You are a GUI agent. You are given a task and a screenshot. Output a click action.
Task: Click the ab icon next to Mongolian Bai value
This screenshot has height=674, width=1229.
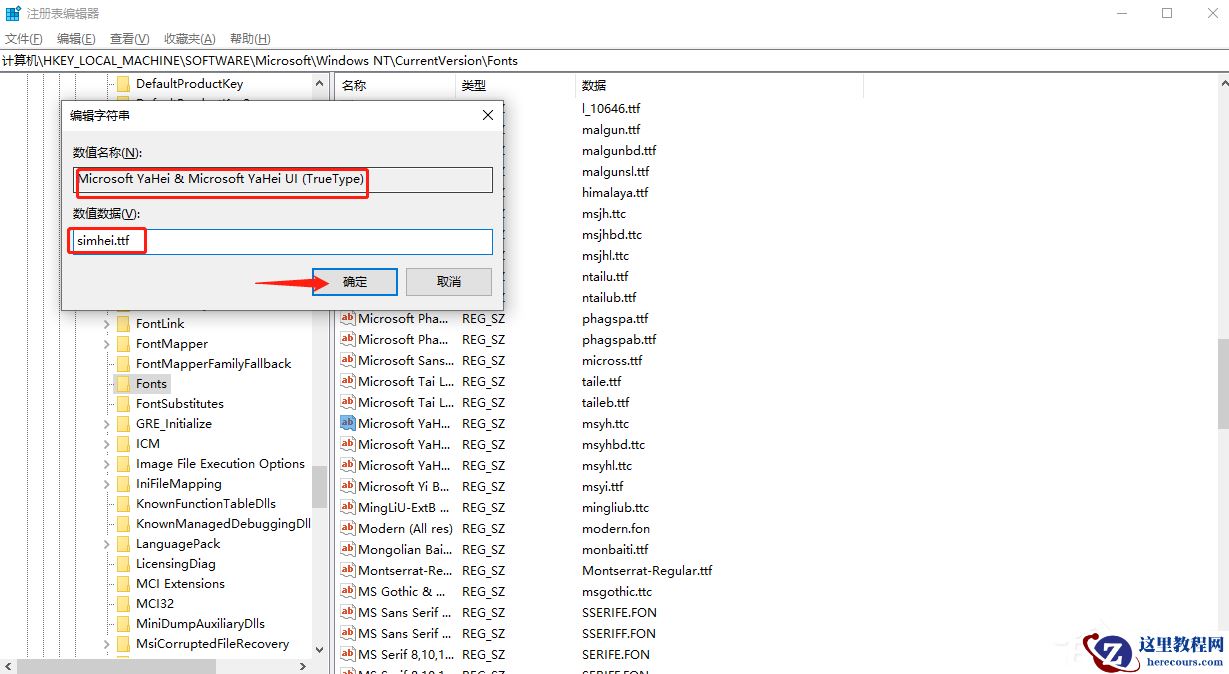(347, 549)
